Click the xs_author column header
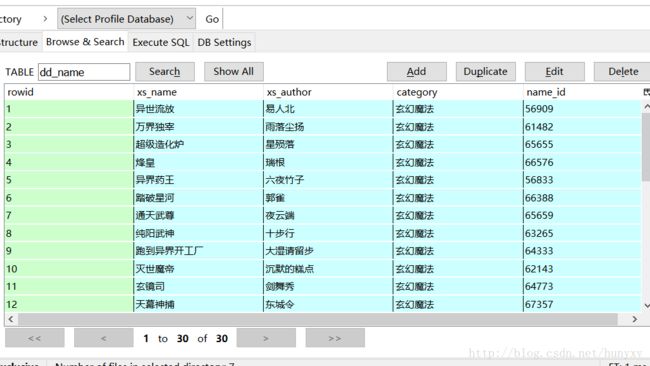The image size is (650, 366). coord(328,92)
